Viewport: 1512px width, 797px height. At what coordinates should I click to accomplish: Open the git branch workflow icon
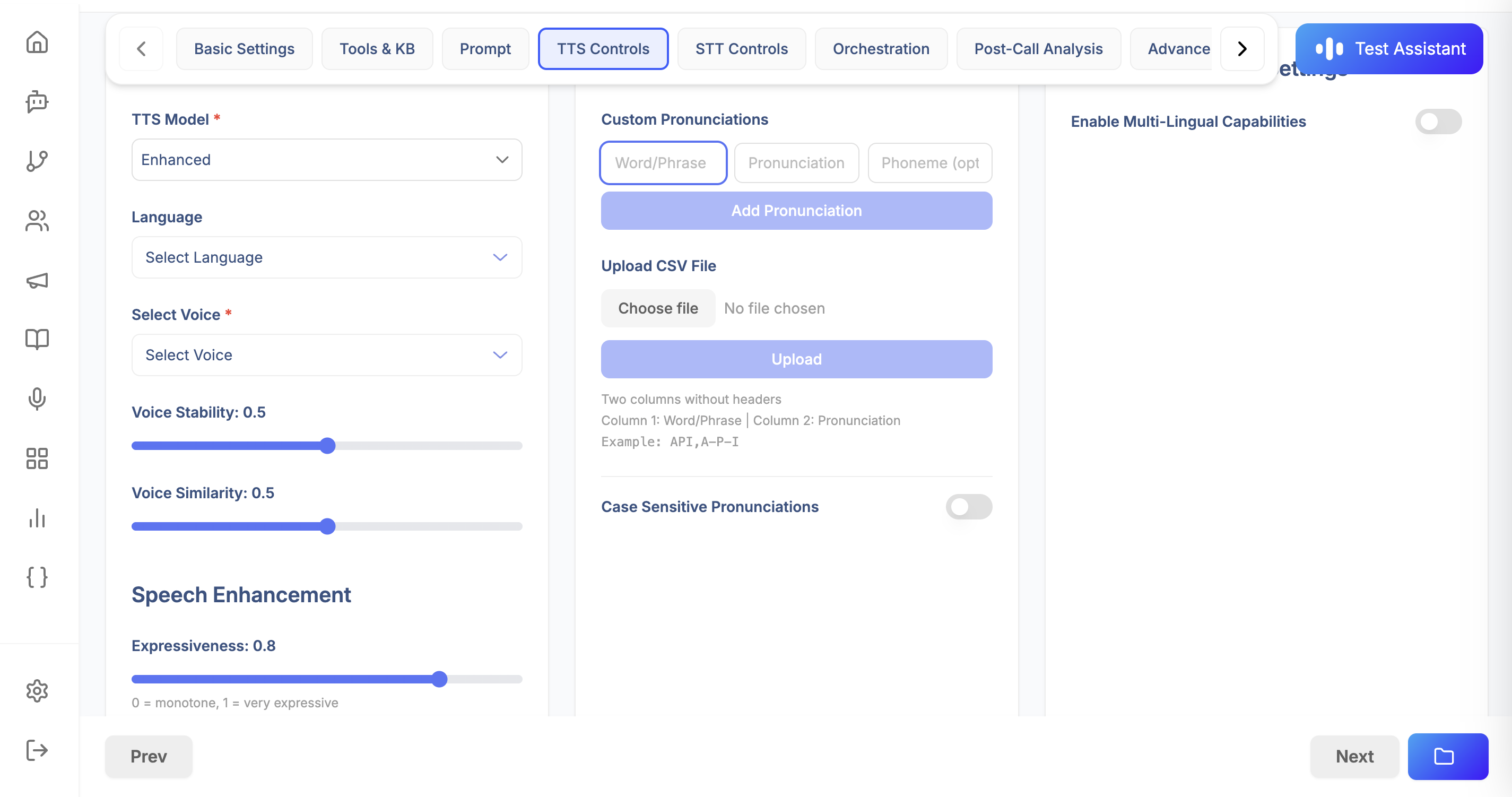[x=37, y=161]
